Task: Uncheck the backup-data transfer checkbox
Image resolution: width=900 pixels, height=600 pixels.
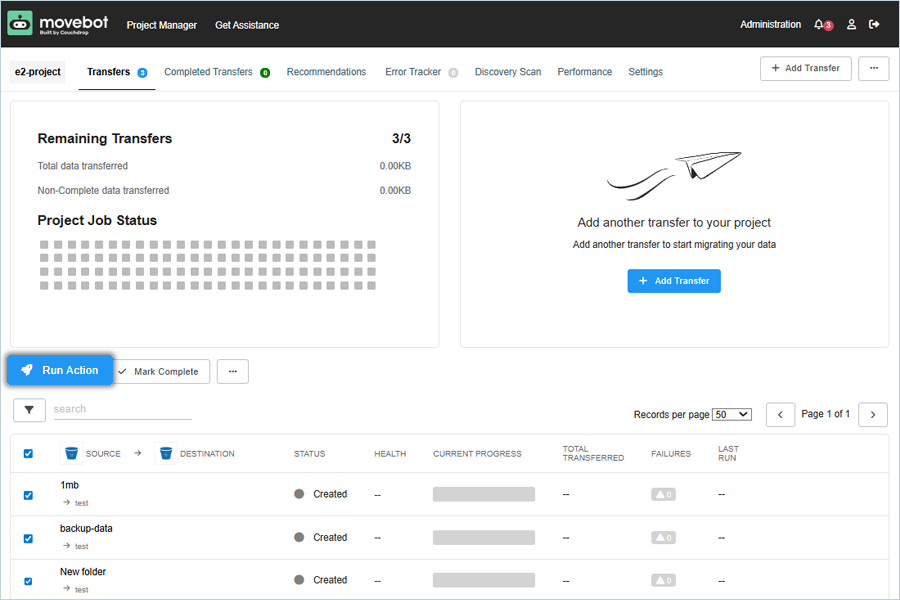Action: 28,538
